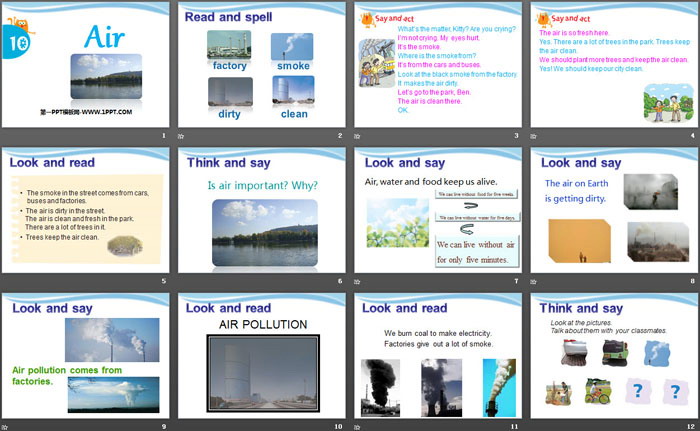
Task: Click animation star icon under slide 9
Action: [x=4, y=427]
